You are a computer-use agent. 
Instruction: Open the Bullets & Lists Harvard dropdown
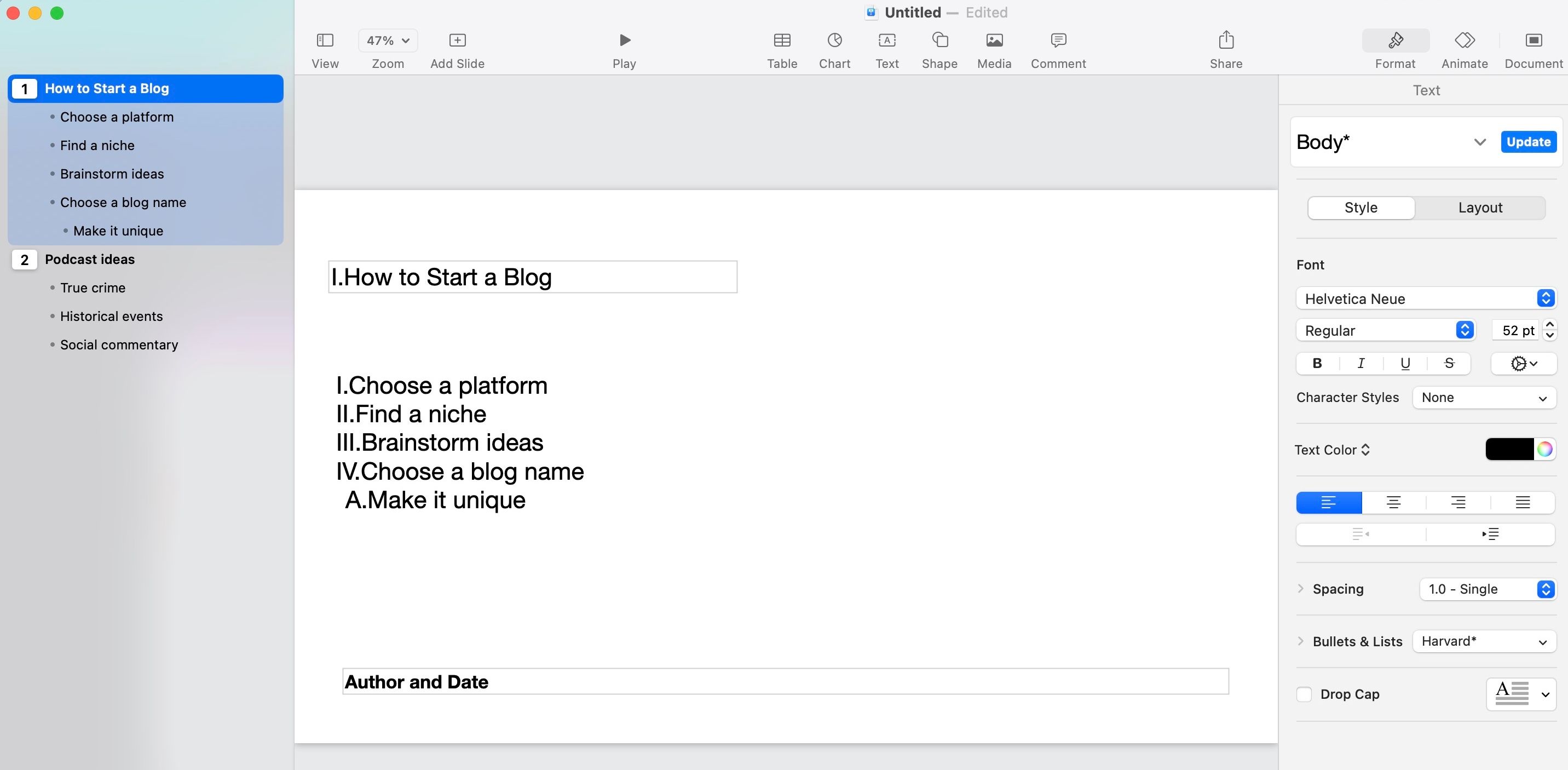1484,641
